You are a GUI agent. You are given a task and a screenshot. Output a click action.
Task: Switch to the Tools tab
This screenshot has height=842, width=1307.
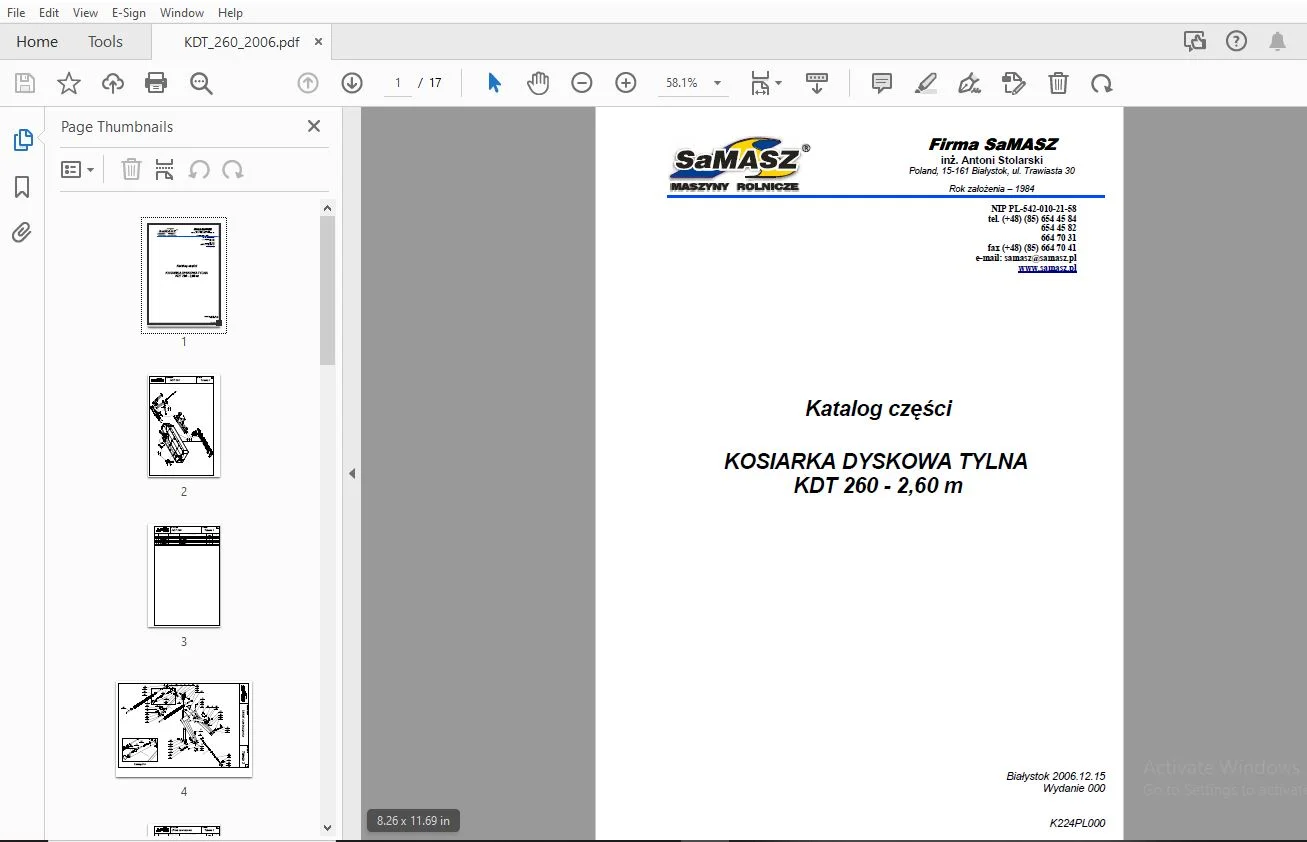click(x=105, y=42)
